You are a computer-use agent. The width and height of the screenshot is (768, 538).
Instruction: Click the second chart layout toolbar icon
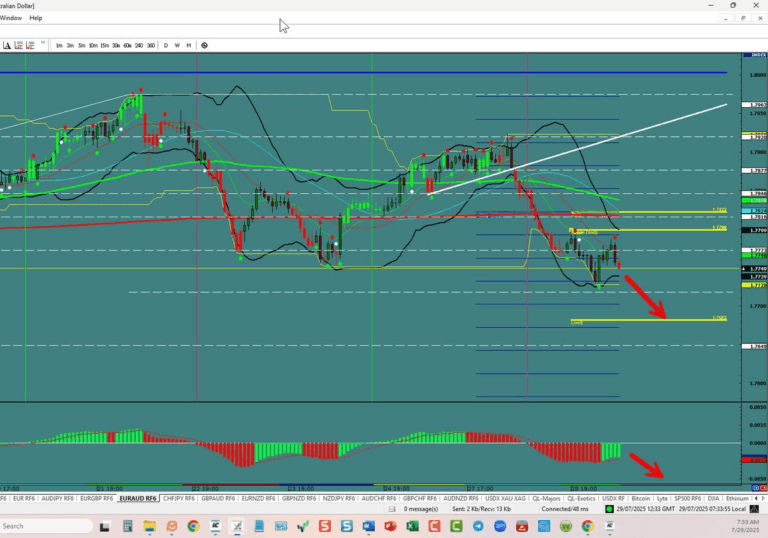coord(19,45)
